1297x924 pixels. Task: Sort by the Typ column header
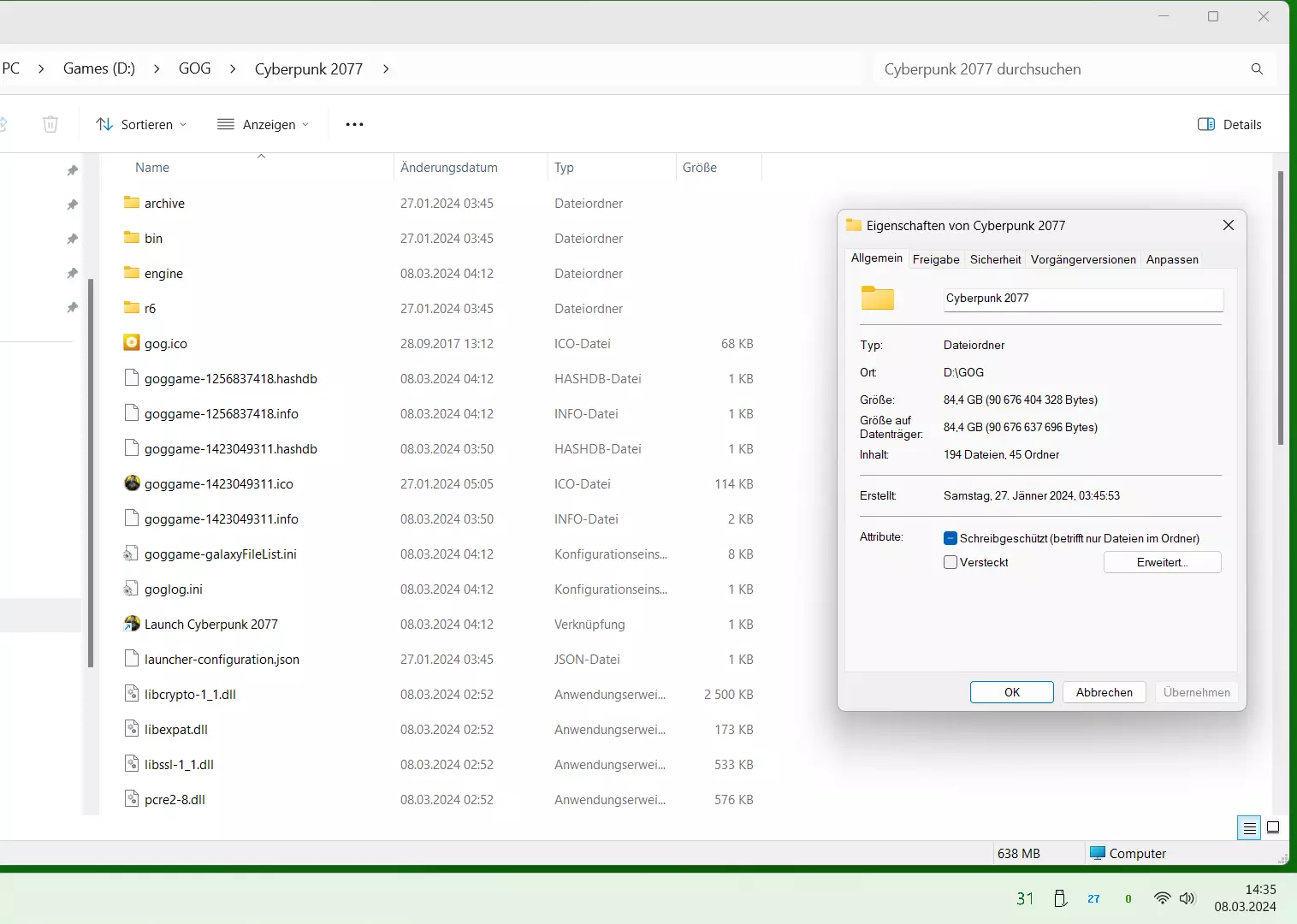[x=564, y=168]
